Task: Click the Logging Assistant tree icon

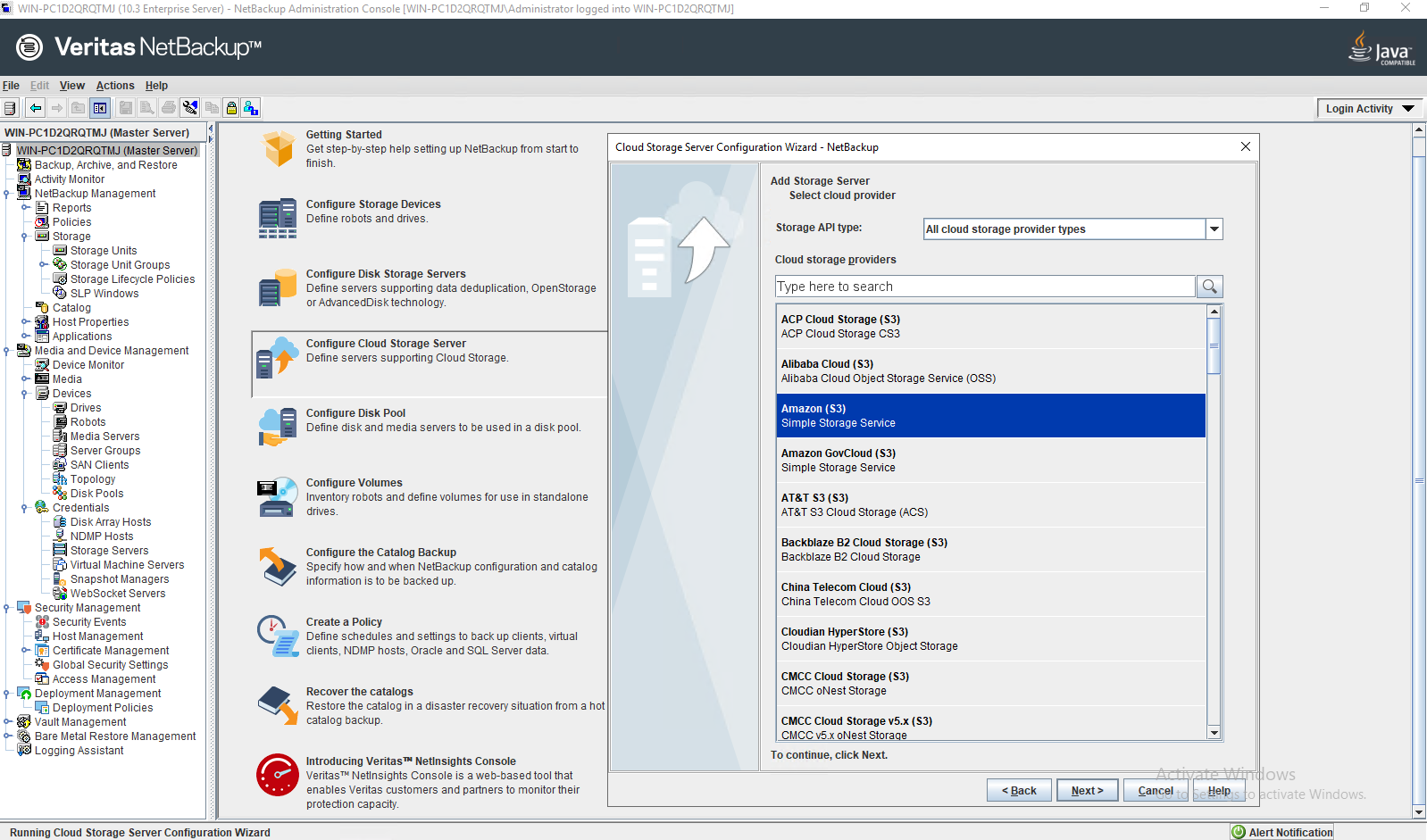Action: [24, 751]
